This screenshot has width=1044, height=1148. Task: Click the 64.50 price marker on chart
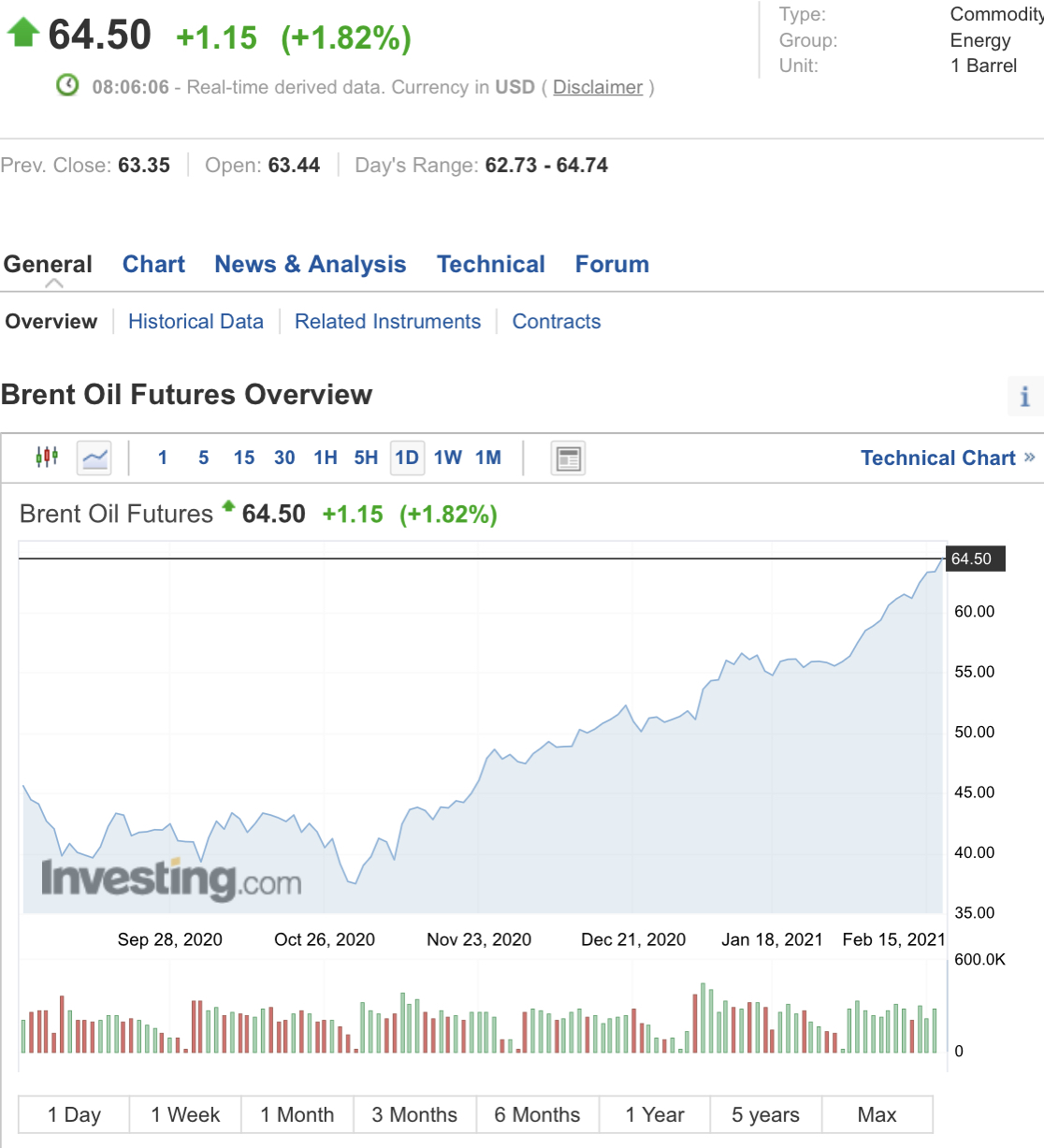(x=974, y=559)
